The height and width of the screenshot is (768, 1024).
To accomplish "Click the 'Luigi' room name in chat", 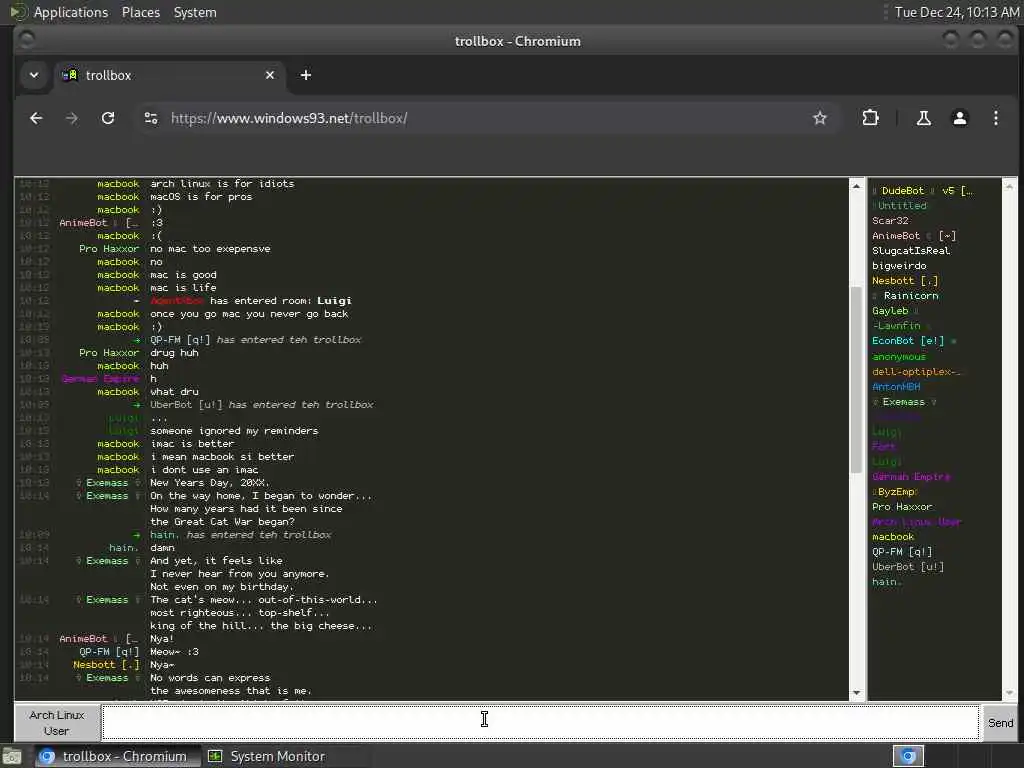I will [334, 301].
